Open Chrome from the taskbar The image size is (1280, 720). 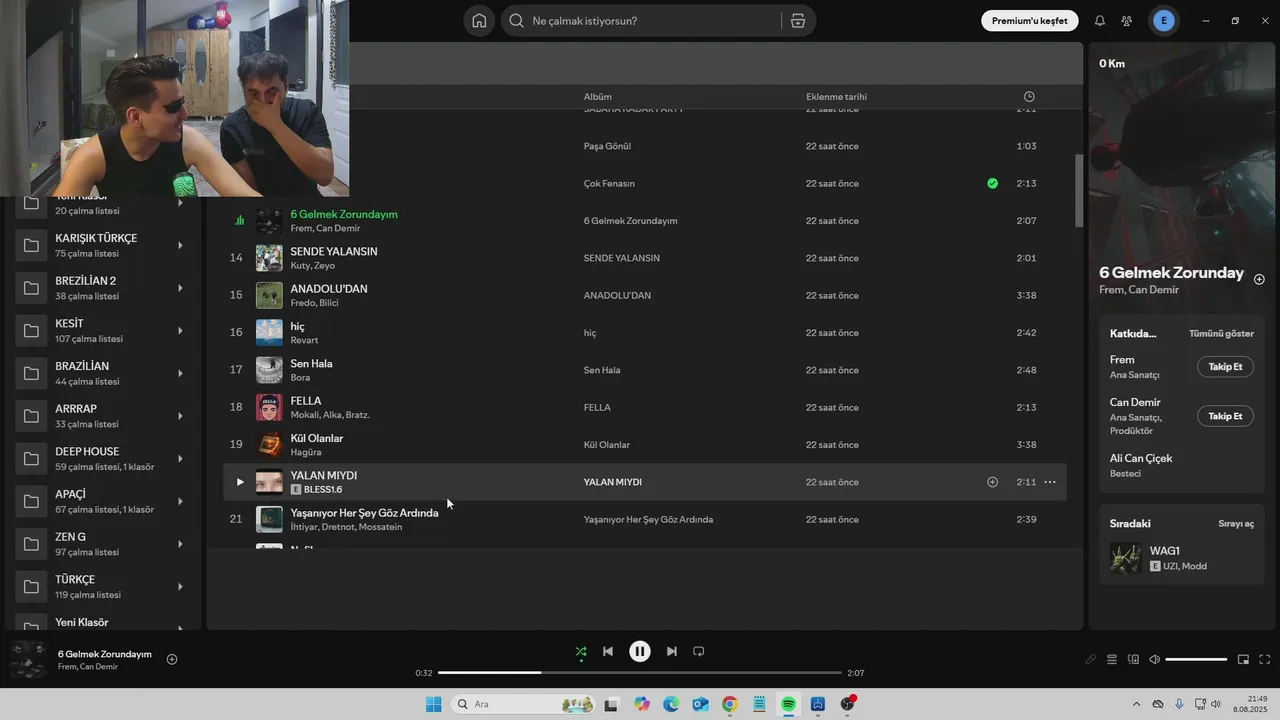(729, 704)
